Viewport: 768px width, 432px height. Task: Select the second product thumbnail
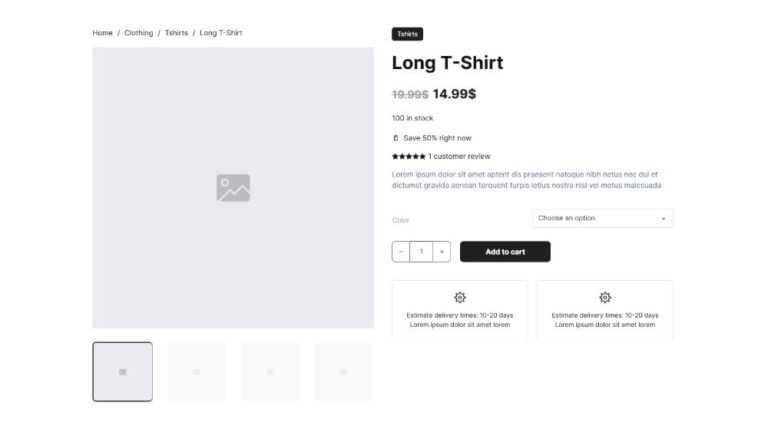(x=196, y=372)
